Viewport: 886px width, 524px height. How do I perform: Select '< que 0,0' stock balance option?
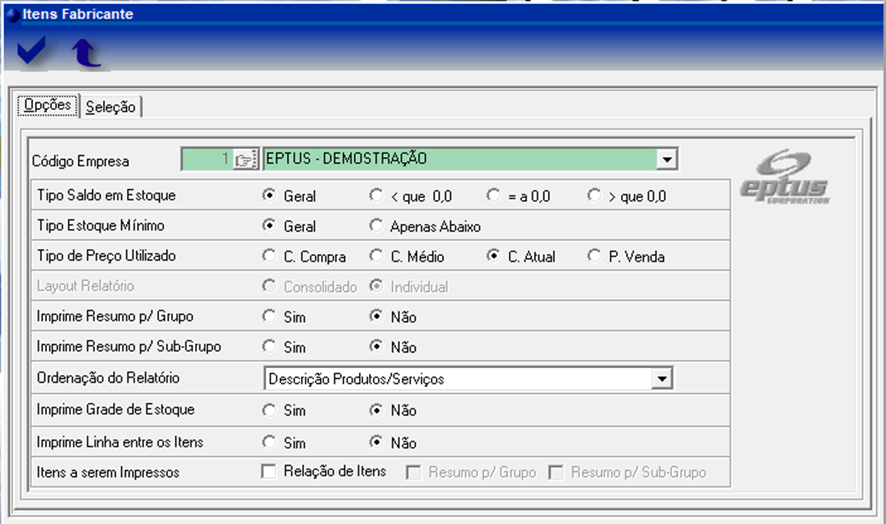point(376,196)
